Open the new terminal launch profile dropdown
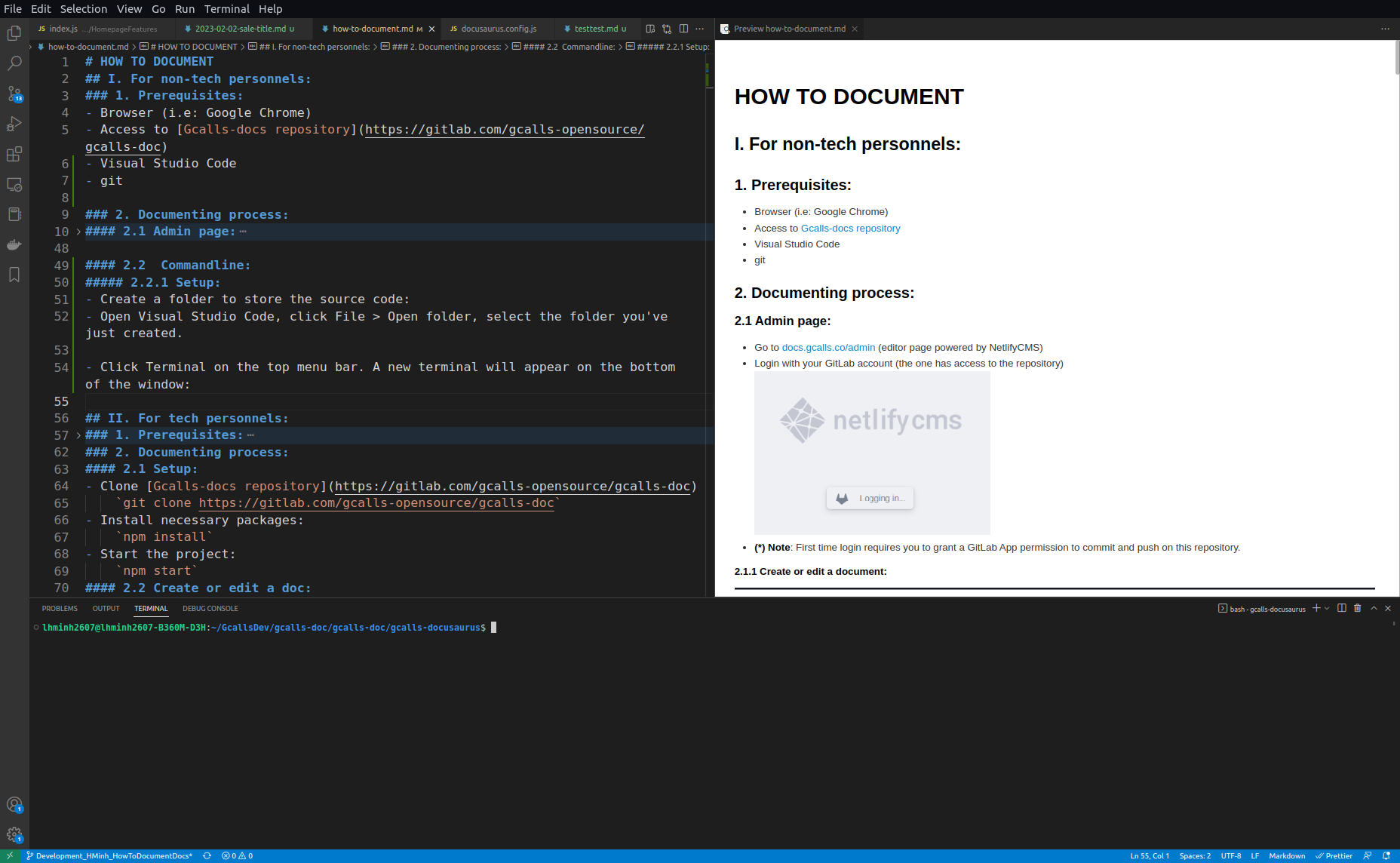 pyautogui.click(x=1327, y=608)
